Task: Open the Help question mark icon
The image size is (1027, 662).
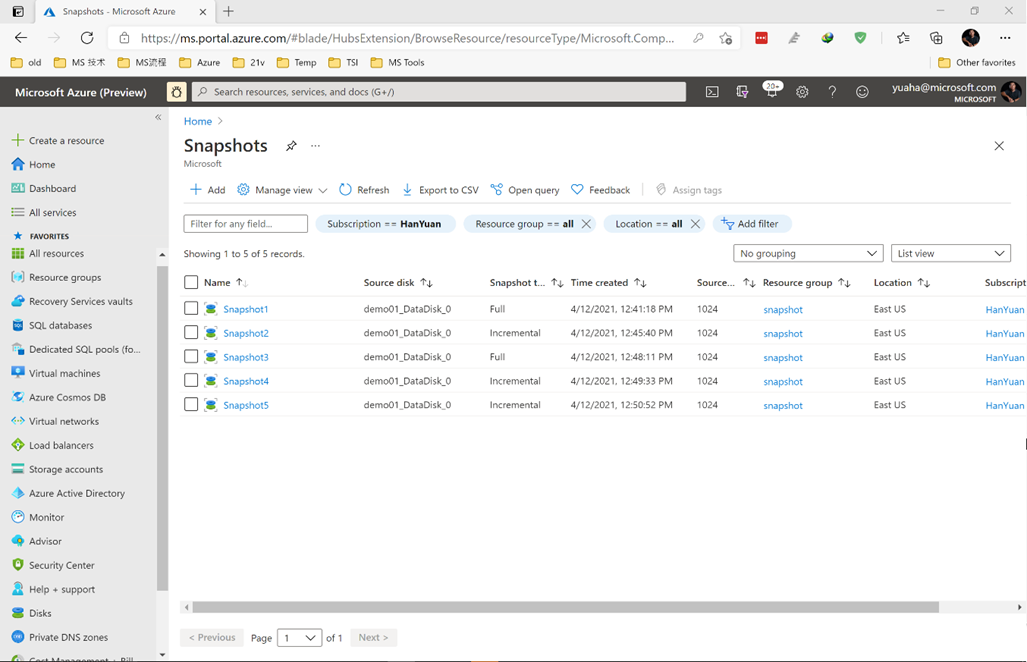Action: [832, 92]
